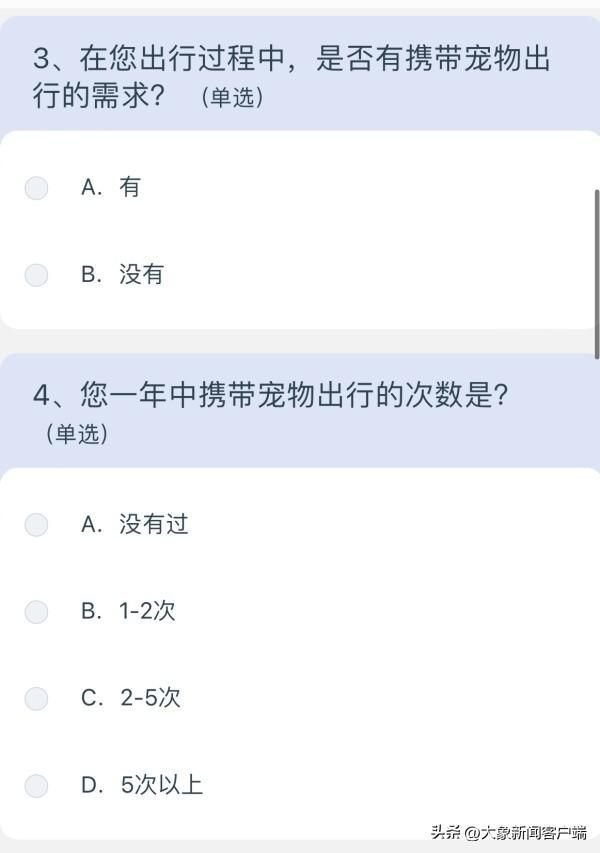Choose the 没有过 radio circle
Viewport: 600px width, 853px height.
coord(36,525)
